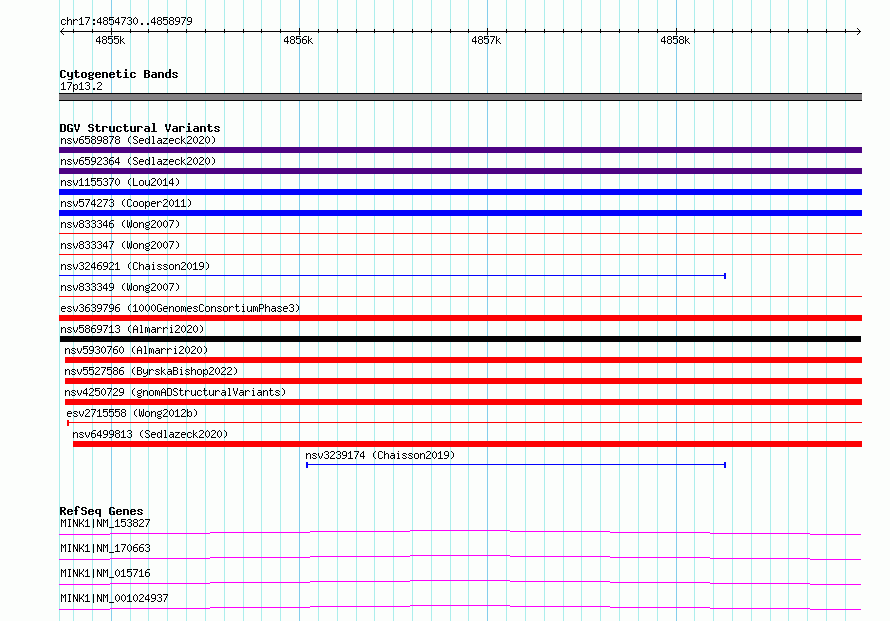890x621 pixels.
Task: Click the blue bar under nsv1155370
Action: pyautogui.click(x=460, y=192)
